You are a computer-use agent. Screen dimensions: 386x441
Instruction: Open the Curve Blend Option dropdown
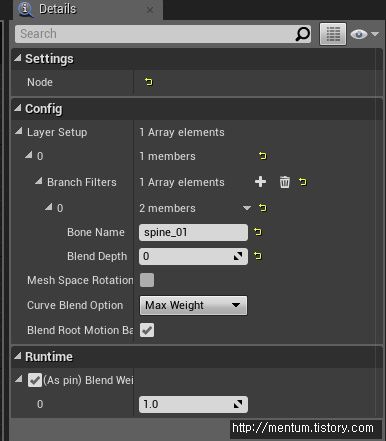click(x=193, y=305)
